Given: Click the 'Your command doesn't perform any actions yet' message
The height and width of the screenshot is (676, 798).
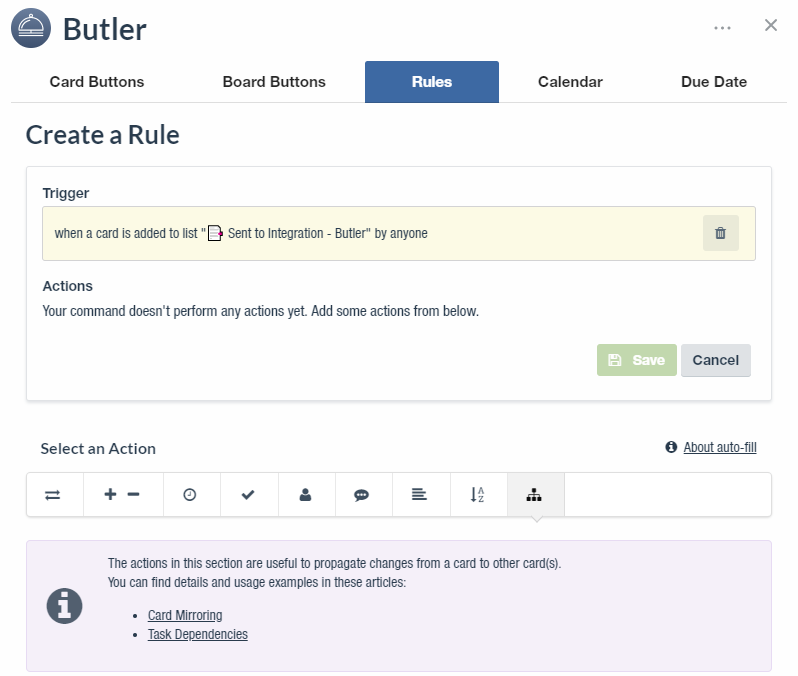Looking at the screenshot, I should [x=261, y=311].
